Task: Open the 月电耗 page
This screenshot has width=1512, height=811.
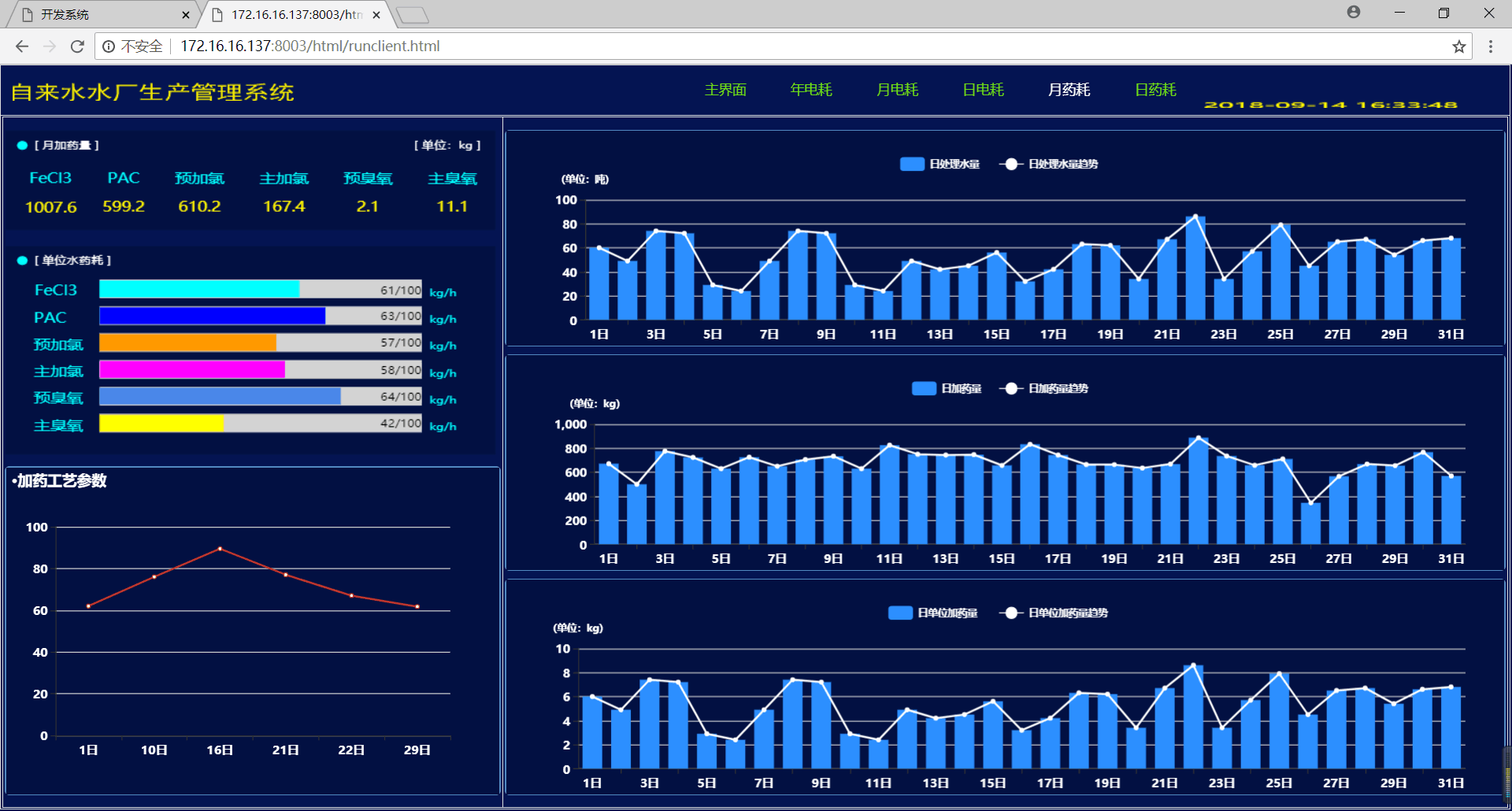Action: [898, 90]
